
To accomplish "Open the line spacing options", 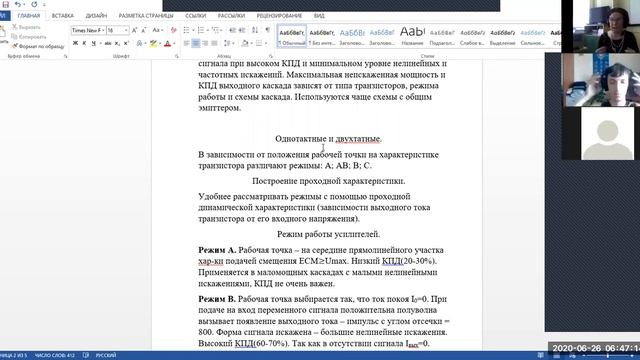I will coord(228,43).
